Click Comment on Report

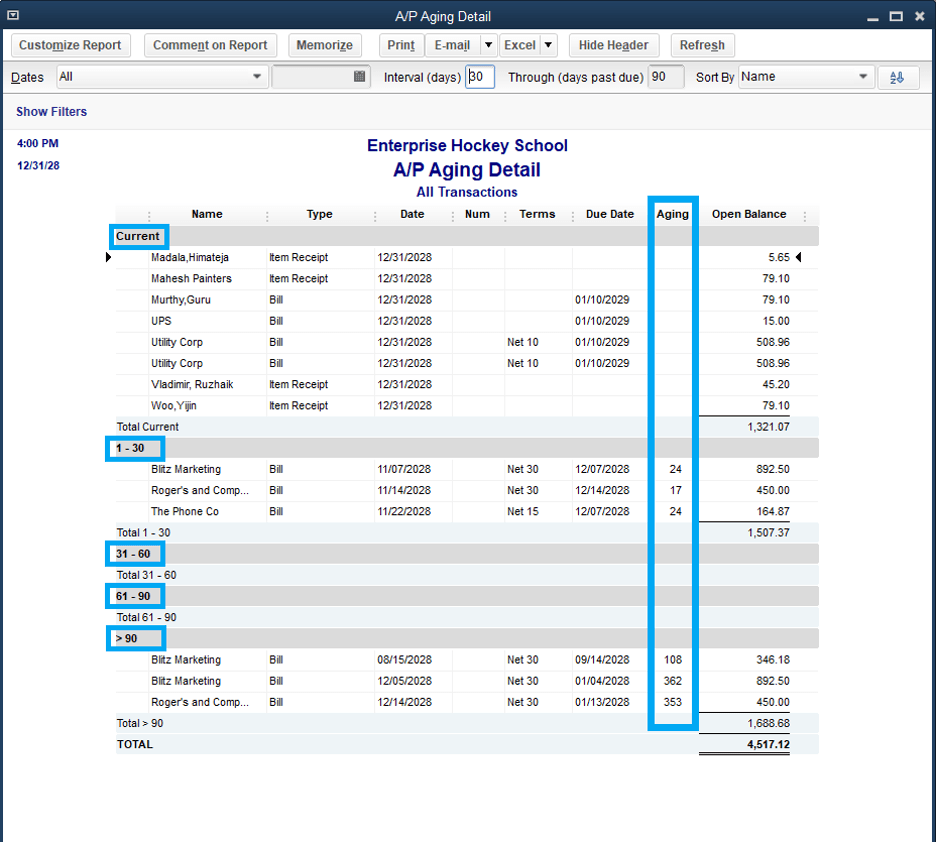[x=210, y=45]
